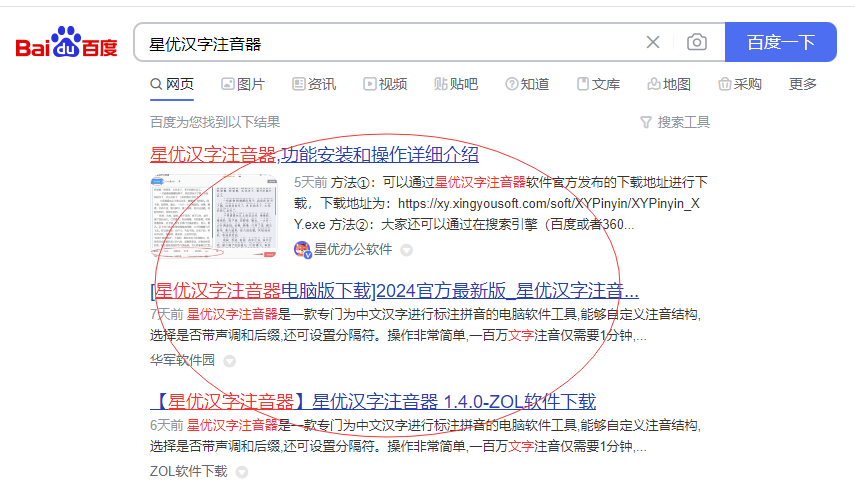
Task: Click the text 百度为您找到以下结果
Action: pyautogui.click(x=215, y=122)
